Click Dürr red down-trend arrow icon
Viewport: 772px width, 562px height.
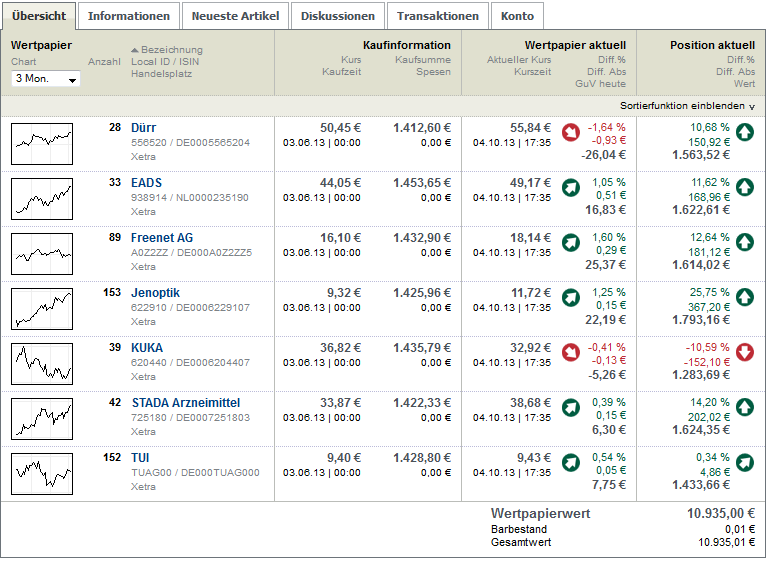tap(570, 132)
